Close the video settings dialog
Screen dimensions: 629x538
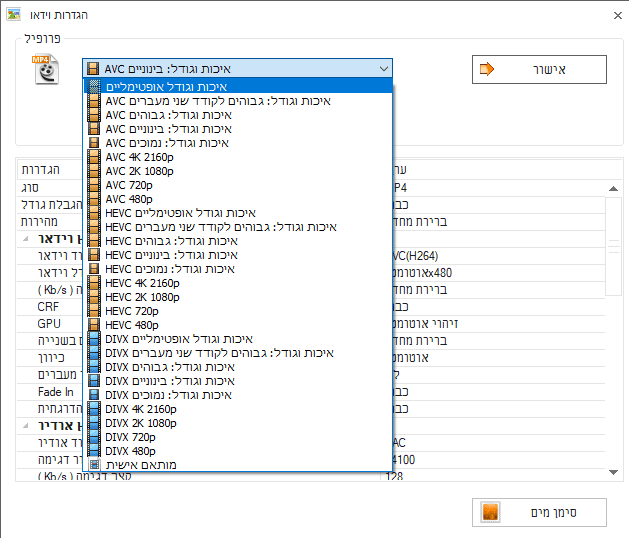click(x=617, y=15)
